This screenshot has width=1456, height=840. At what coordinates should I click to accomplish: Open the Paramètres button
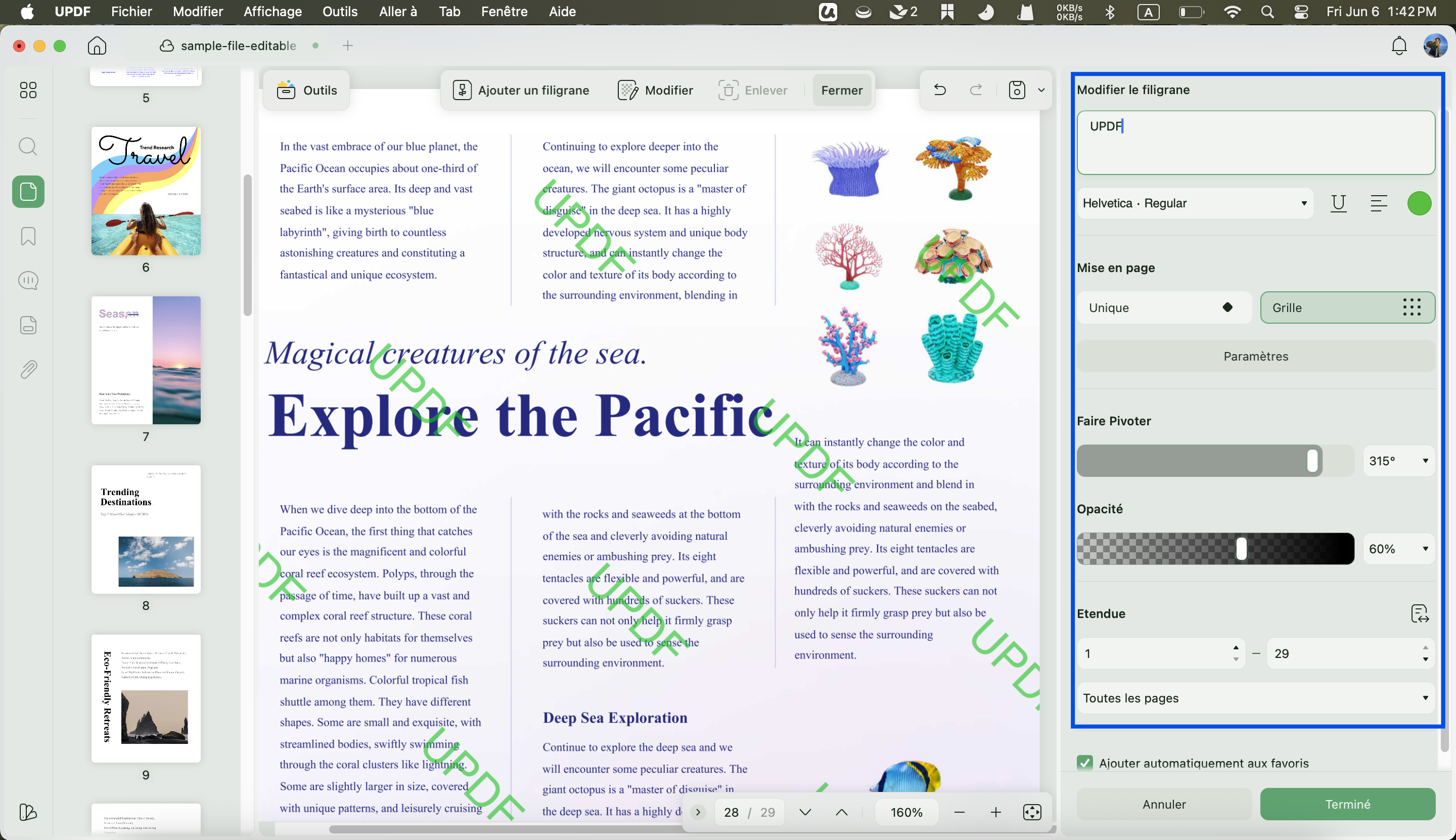point(1256,356)
